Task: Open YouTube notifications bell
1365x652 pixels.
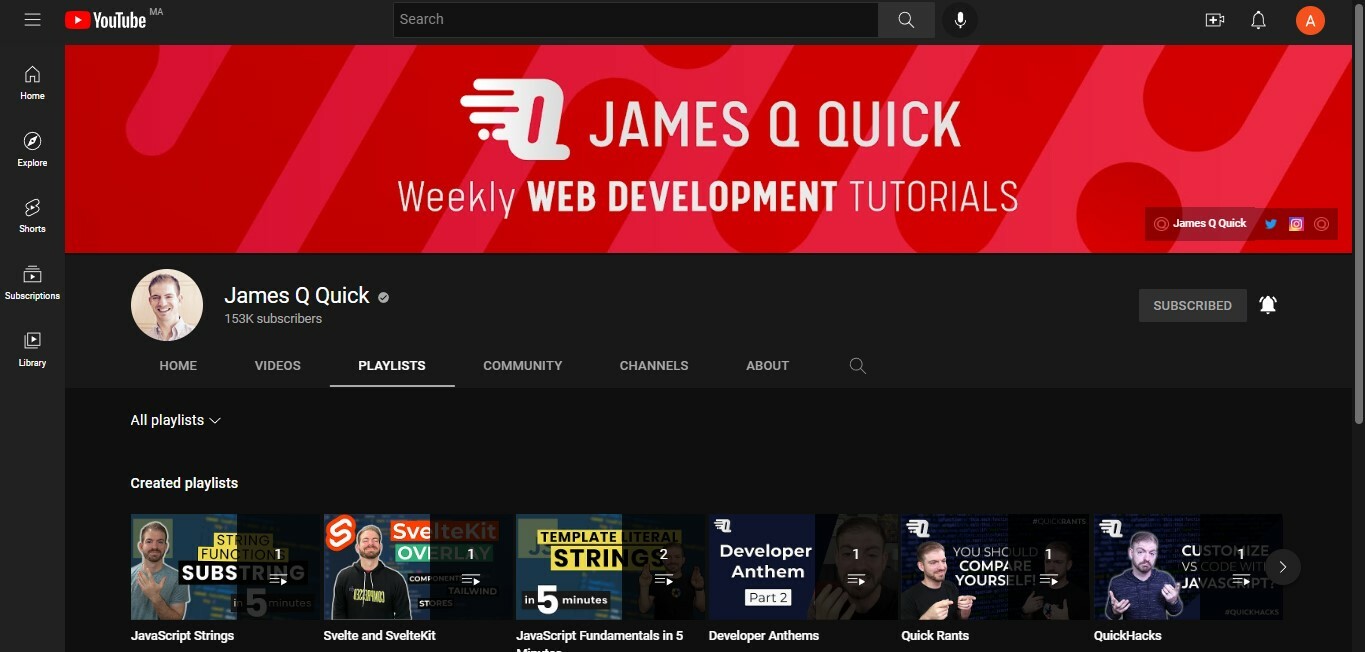Action: coord(1258,19)
